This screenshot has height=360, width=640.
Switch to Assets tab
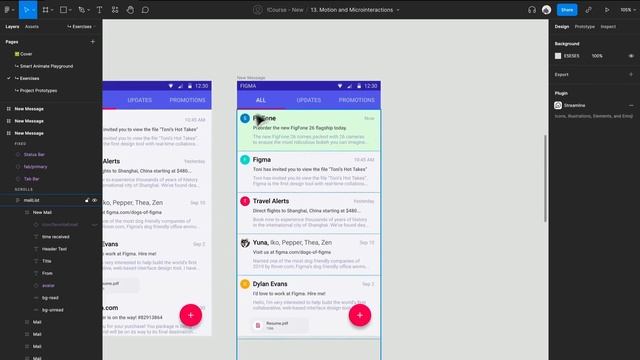point(32,27)
